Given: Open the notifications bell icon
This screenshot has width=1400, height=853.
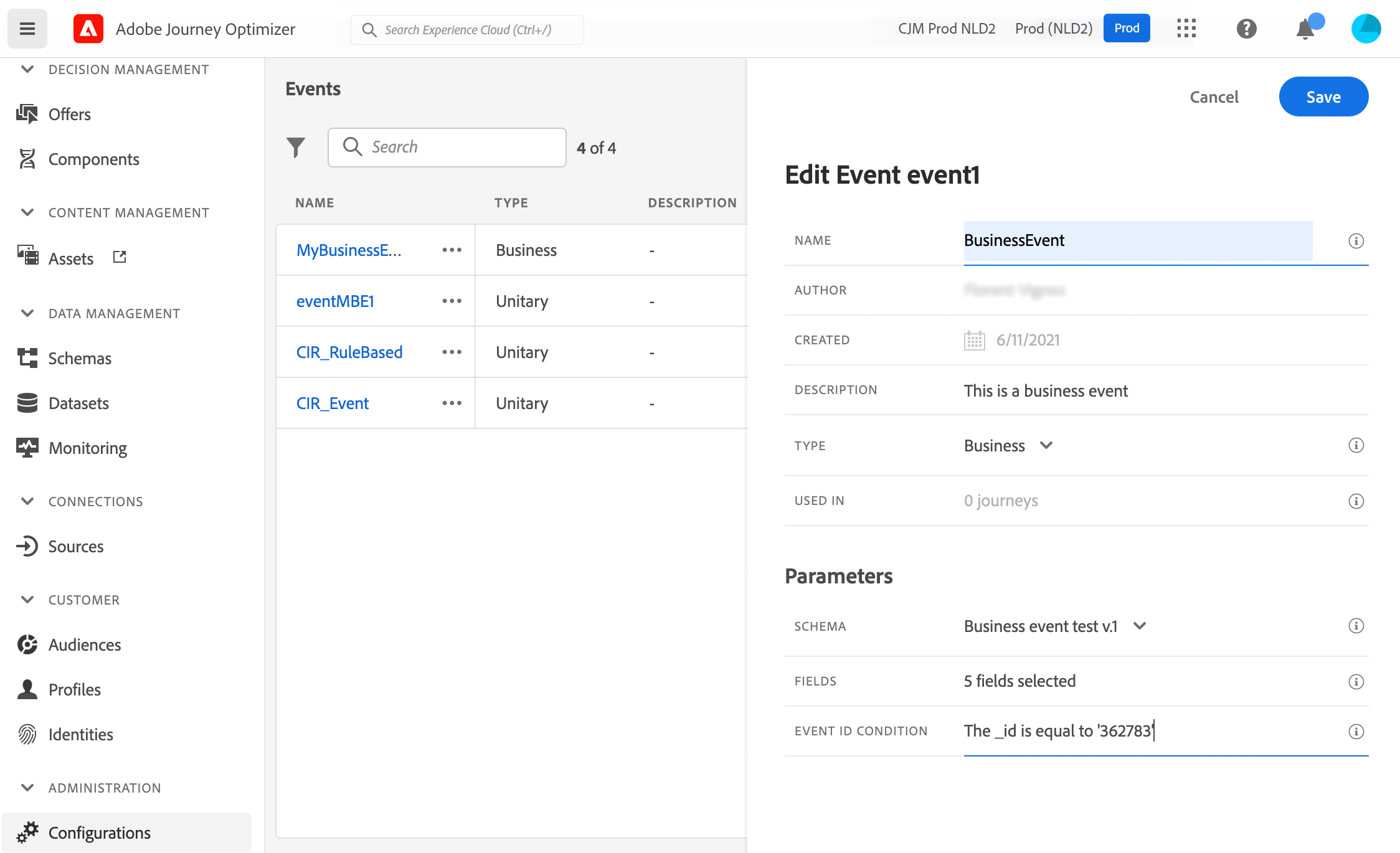Looking at the screenshot, I should coord(1305,29).
